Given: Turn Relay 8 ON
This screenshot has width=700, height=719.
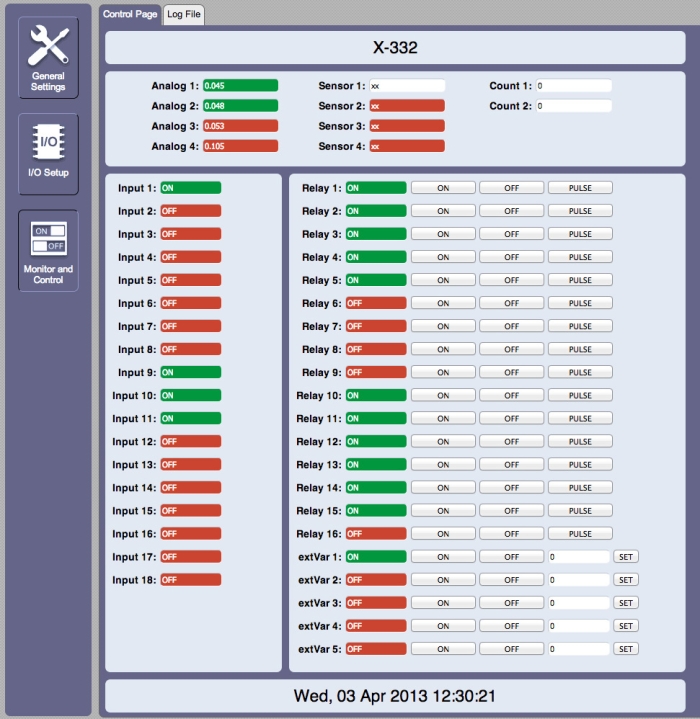Looking at the screenshot, I should (443, 349).
